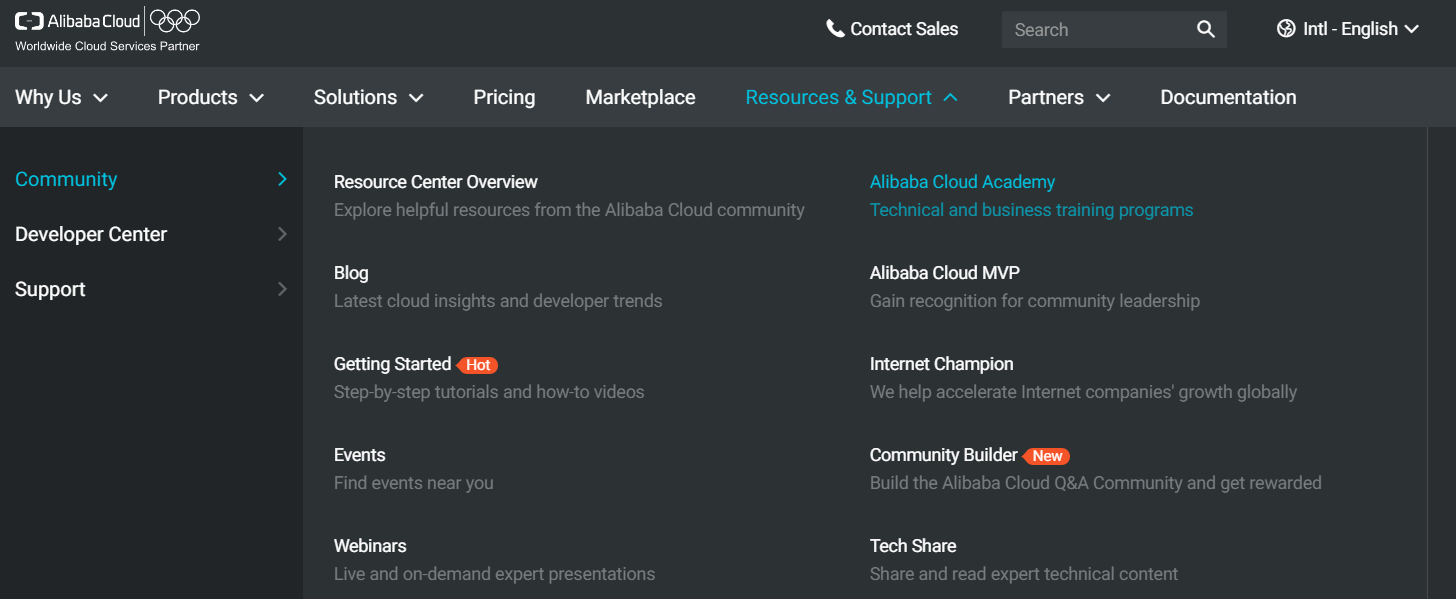Open the Marketplace menu item

(x=640, y=97)
